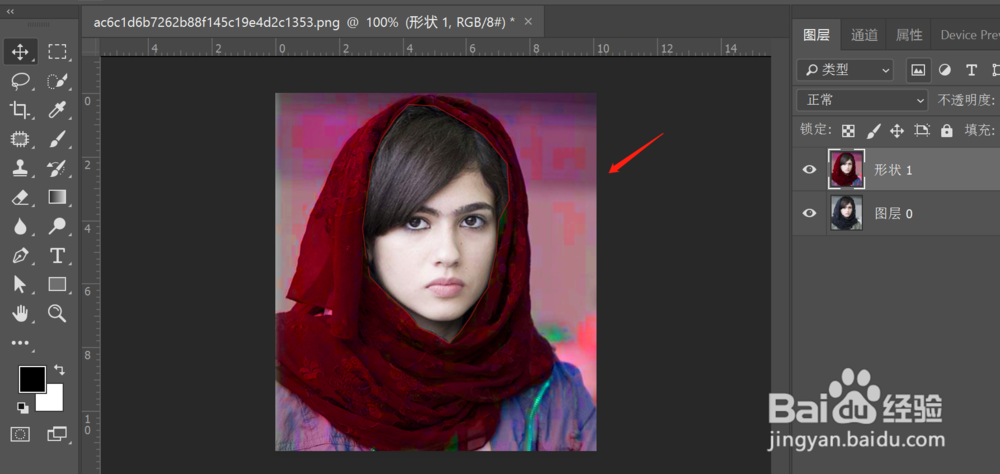Image resolution: width=1000 pixels, height=474 pixels.
Task: Lock image pixels with brush icon
Action: pos(873,131)
